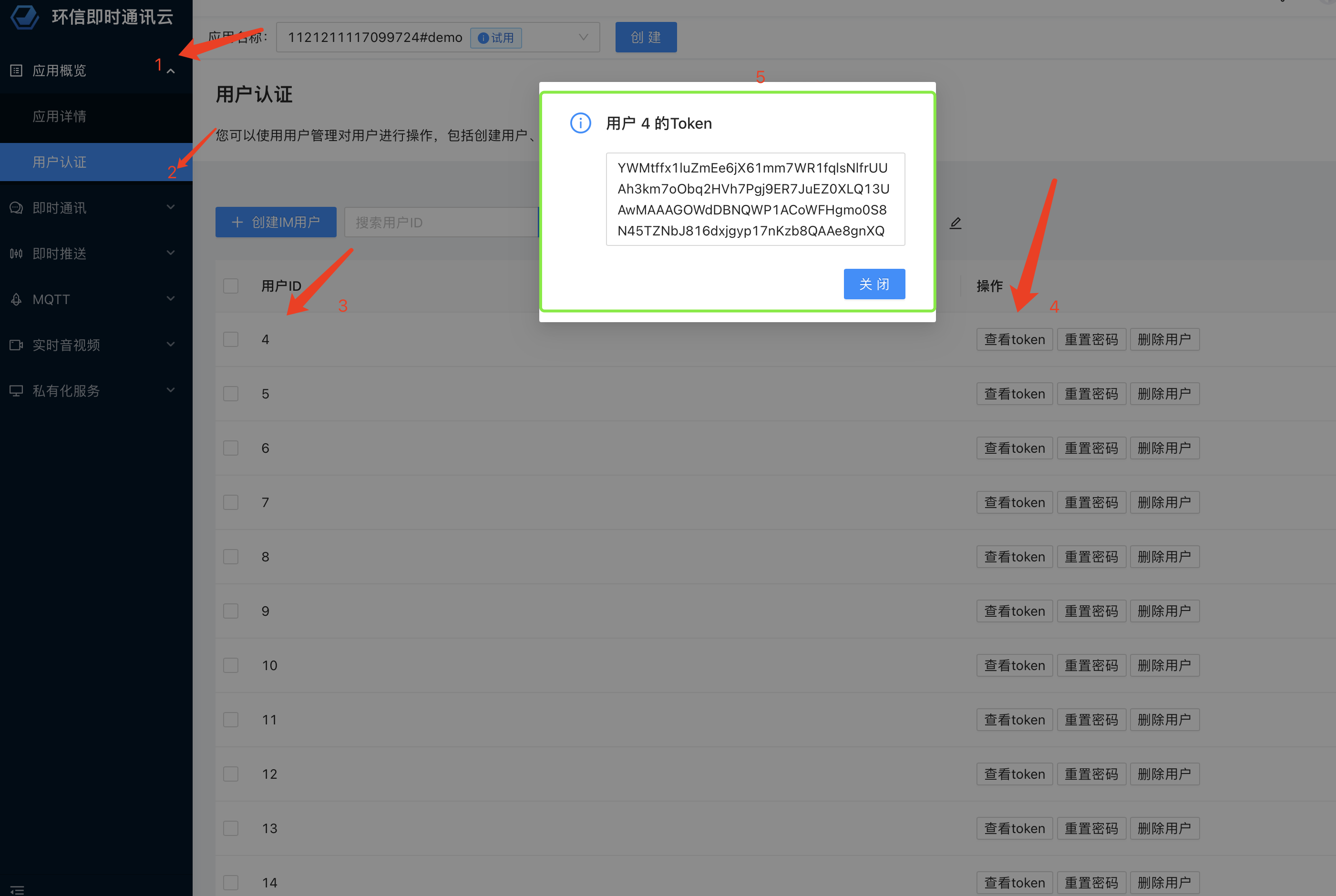Click the 用户ID column header
This screenshot has width=1336, height=896.
281,285
